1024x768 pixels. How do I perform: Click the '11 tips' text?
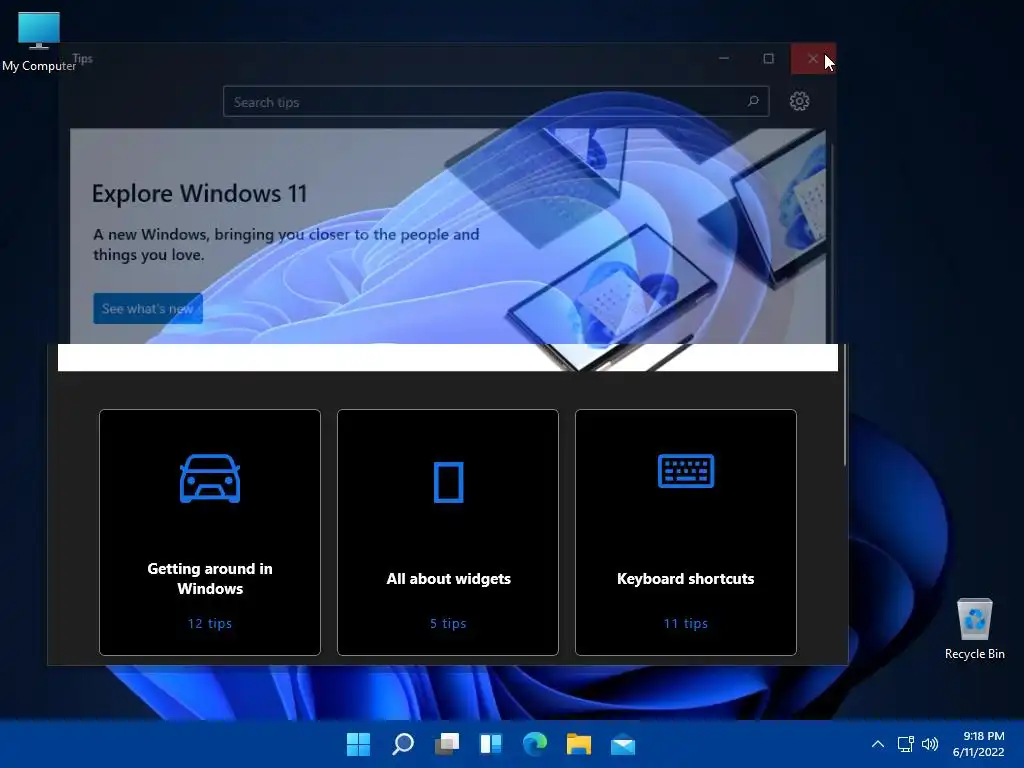[x=686, y=623]
